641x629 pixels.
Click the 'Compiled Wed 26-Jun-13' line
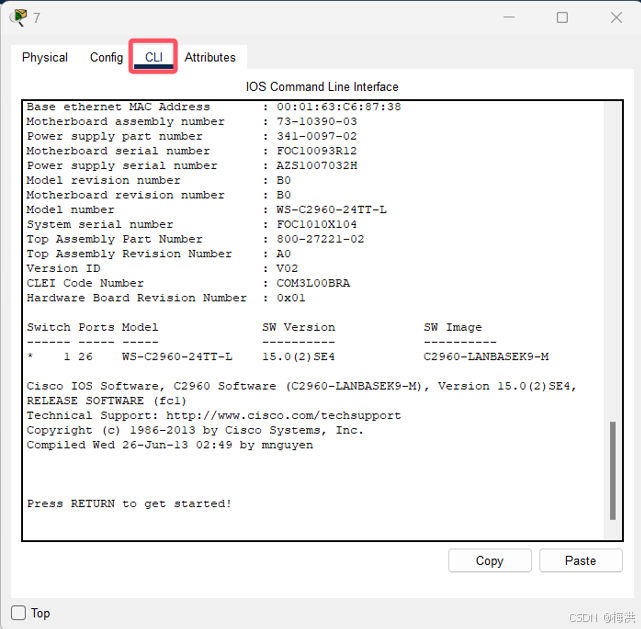[170, 445]
